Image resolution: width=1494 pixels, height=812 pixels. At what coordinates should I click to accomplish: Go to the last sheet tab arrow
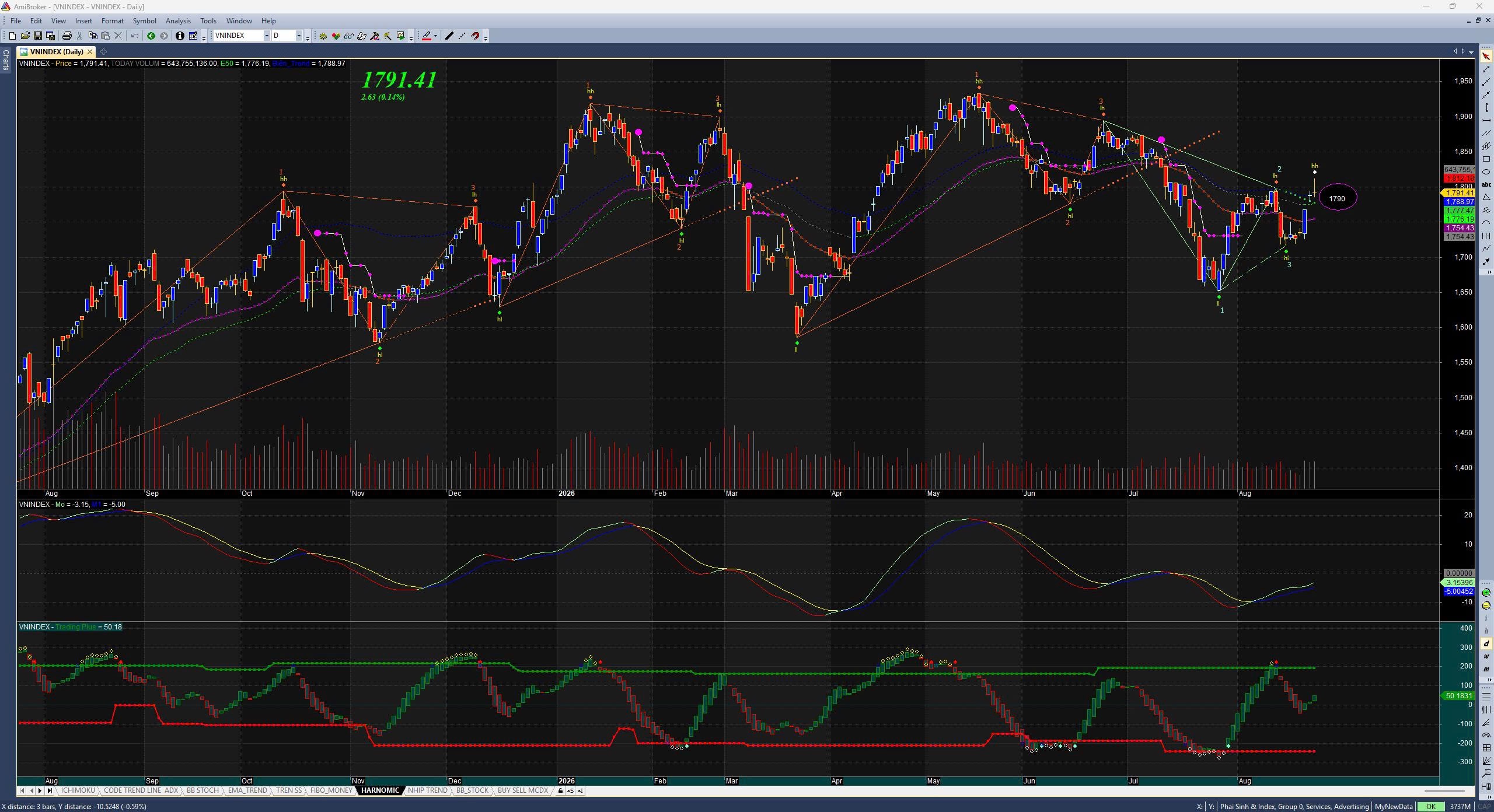(50, 791)
